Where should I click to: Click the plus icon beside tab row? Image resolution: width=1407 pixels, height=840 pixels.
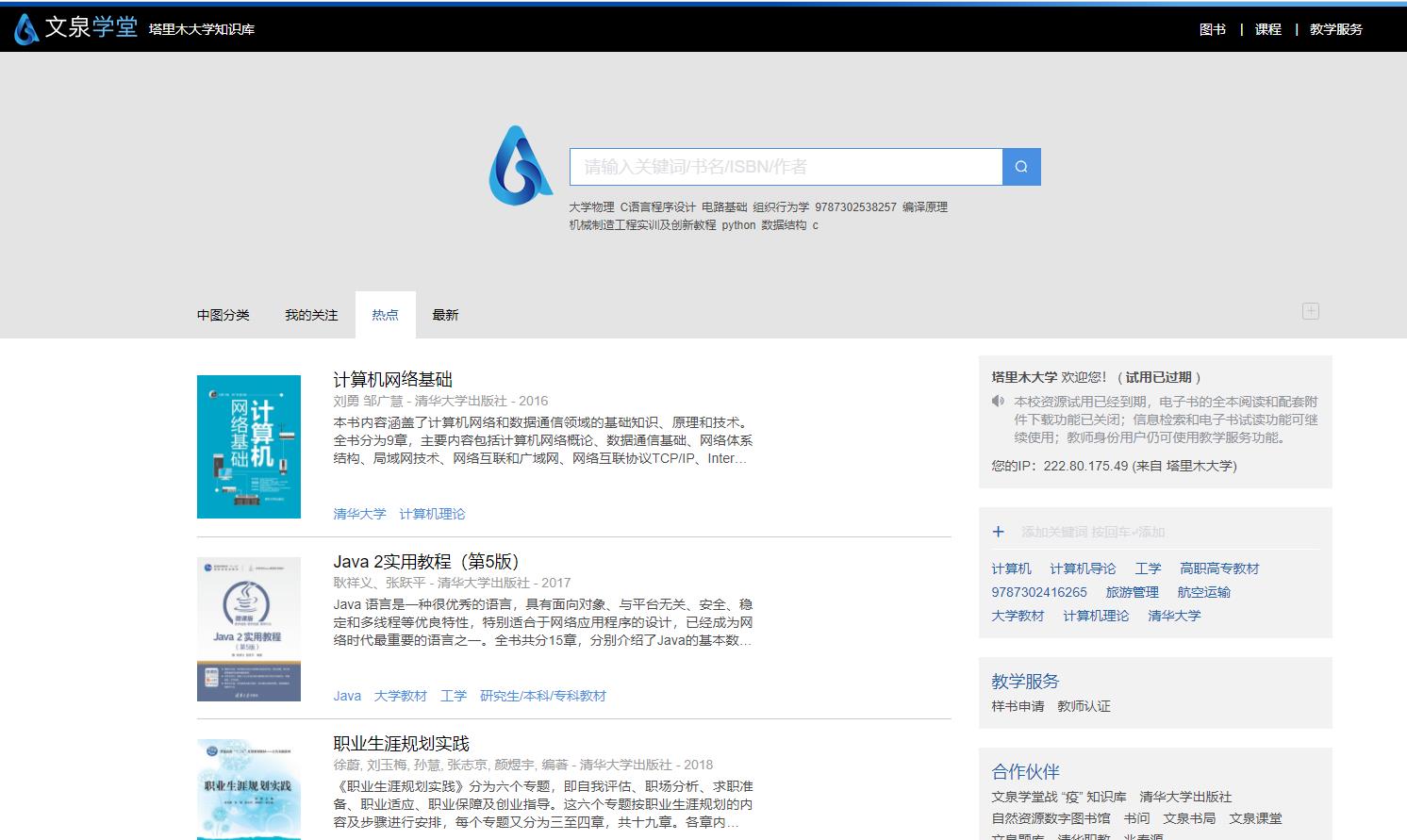(1310, 311)
